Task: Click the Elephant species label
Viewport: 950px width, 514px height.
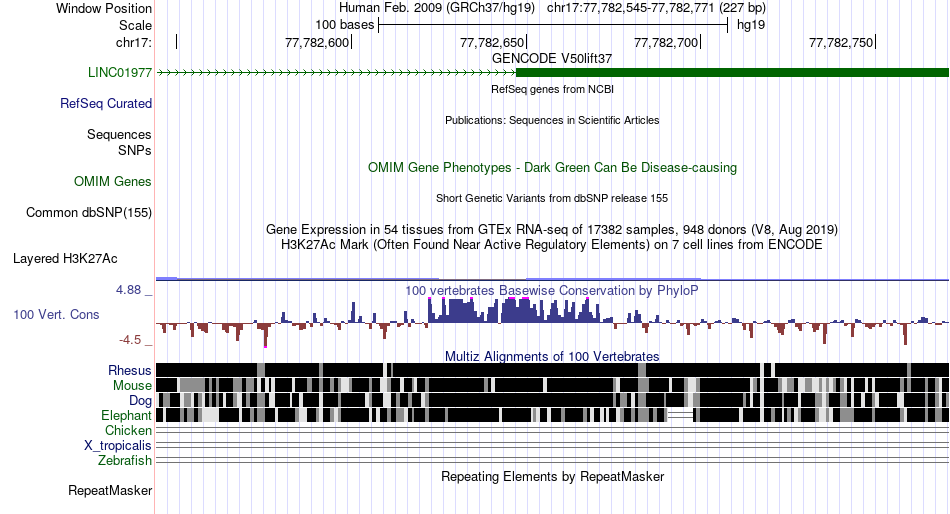Action: point(127,415)
